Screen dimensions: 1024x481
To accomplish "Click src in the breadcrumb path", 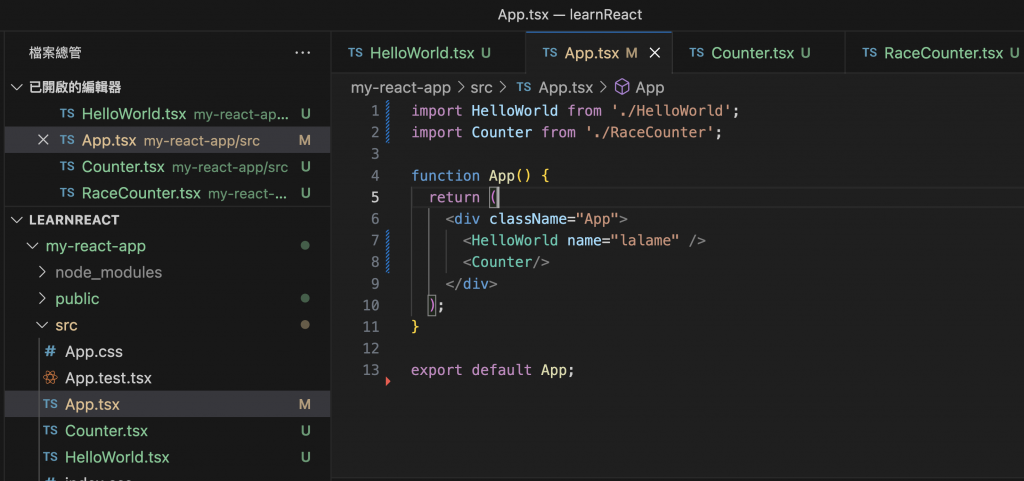I will [481, 87].
